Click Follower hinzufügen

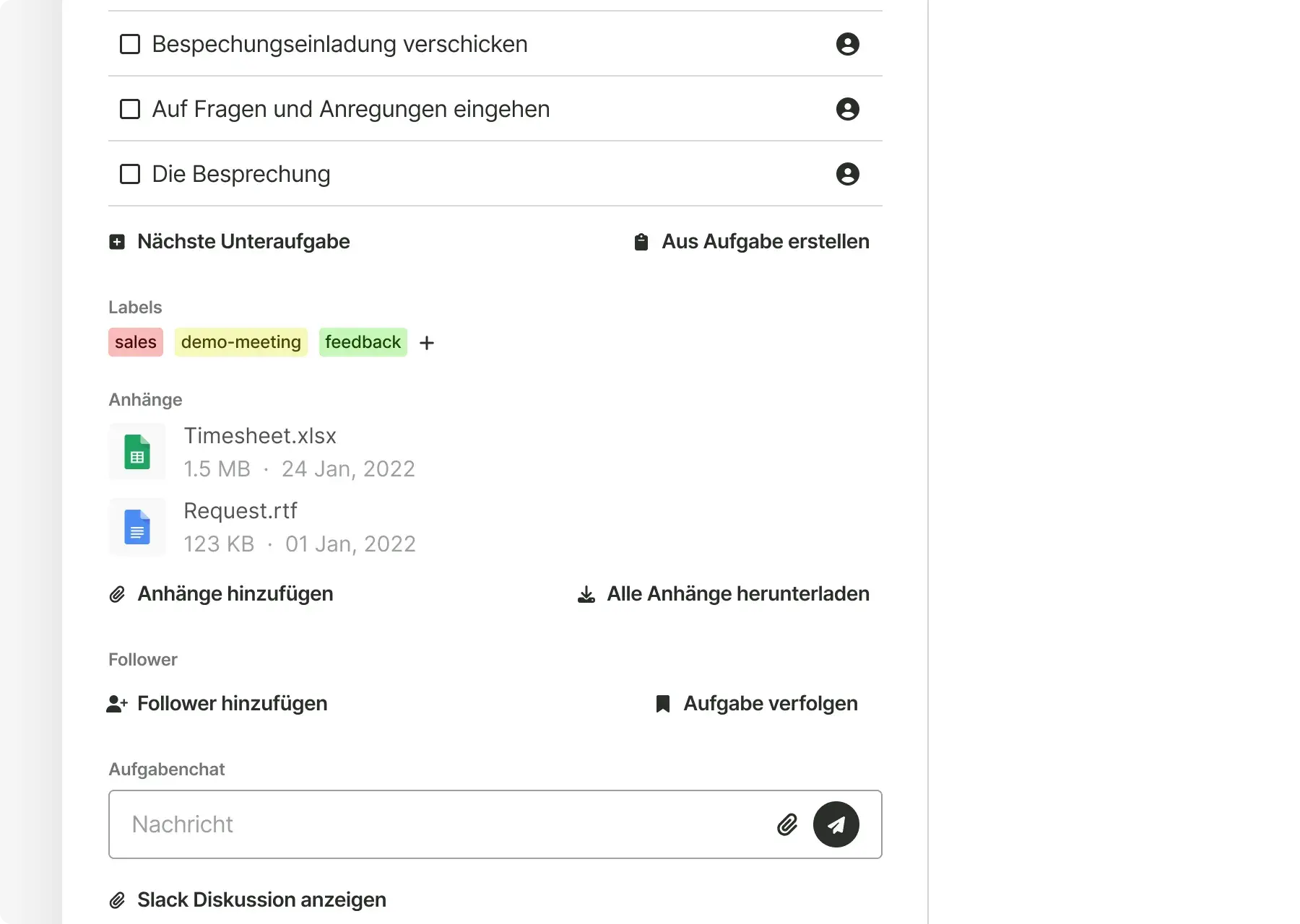tap(217, 704)
